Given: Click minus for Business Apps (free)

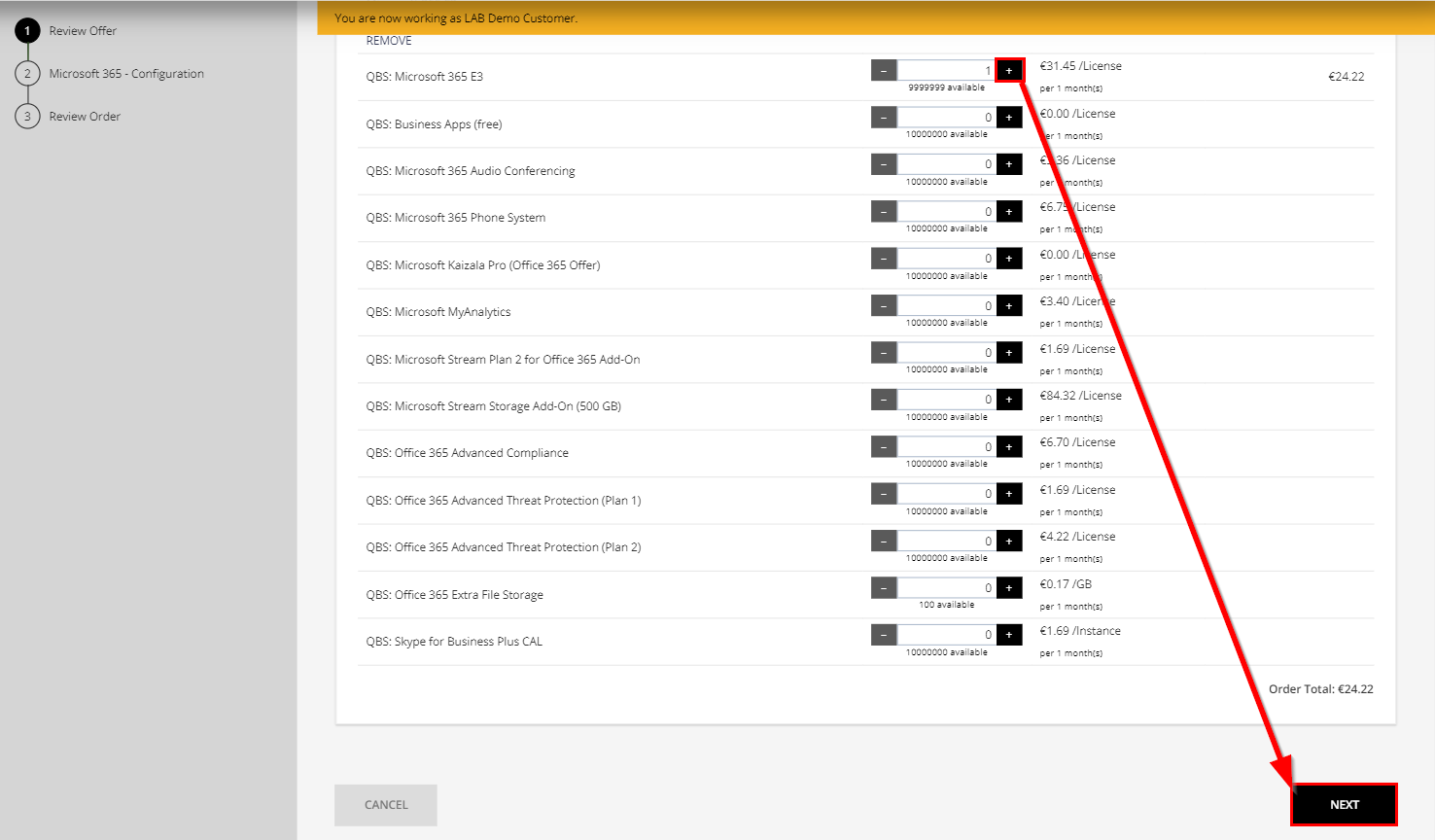Looking at the screenshot, I should (x=884, y=118).
